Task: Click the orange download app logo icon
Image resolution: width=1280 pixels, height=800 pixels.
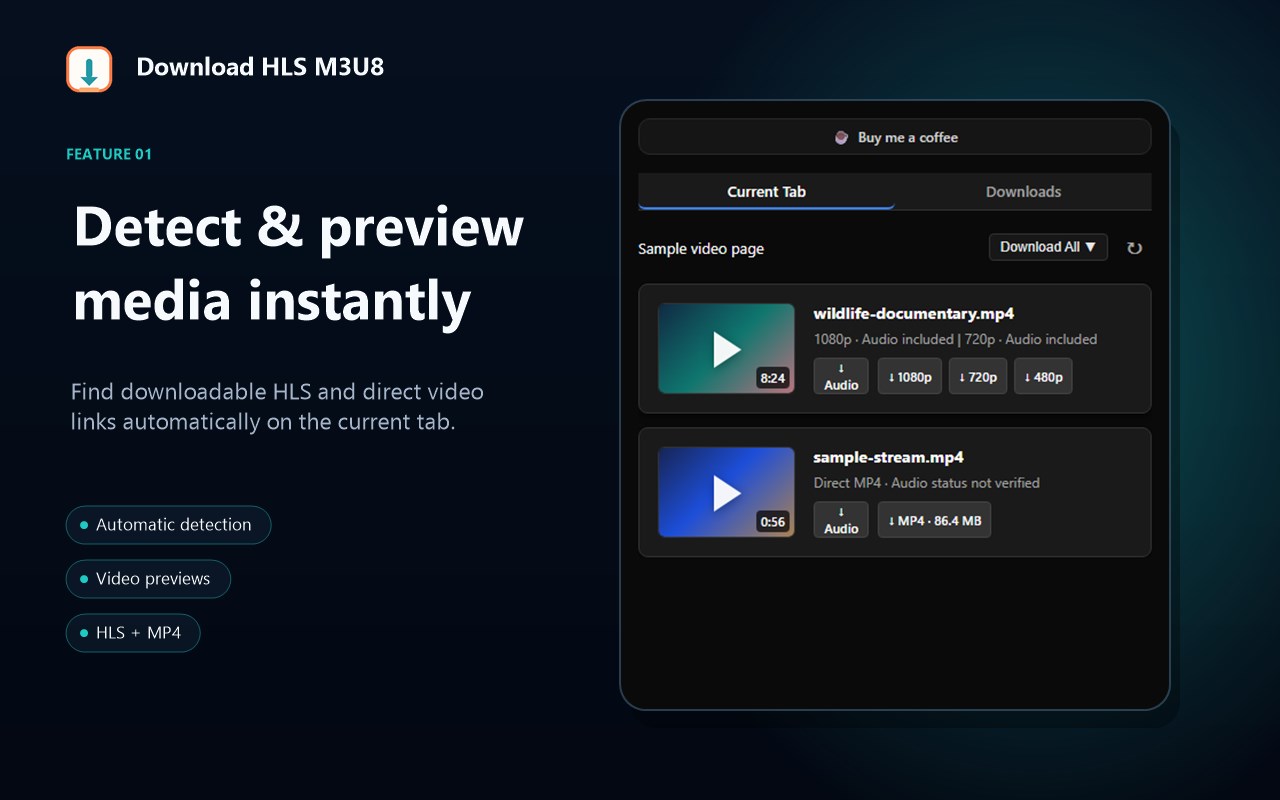Action: click(x=89, y=68)
